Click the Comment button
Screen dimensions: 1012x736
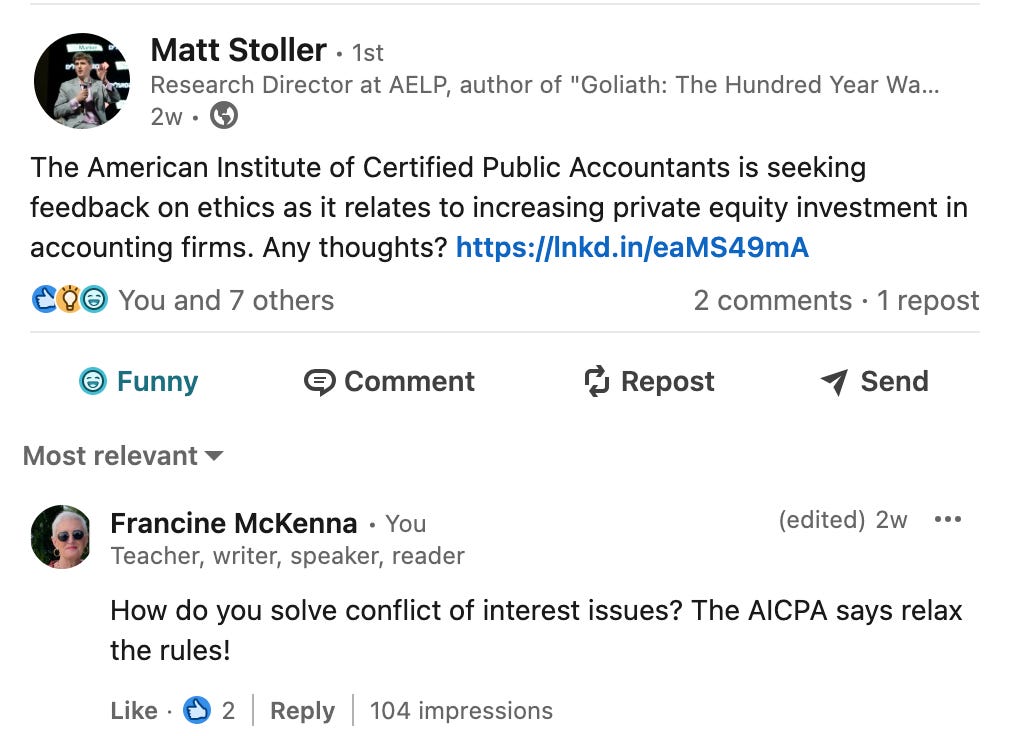click(389, 381)
